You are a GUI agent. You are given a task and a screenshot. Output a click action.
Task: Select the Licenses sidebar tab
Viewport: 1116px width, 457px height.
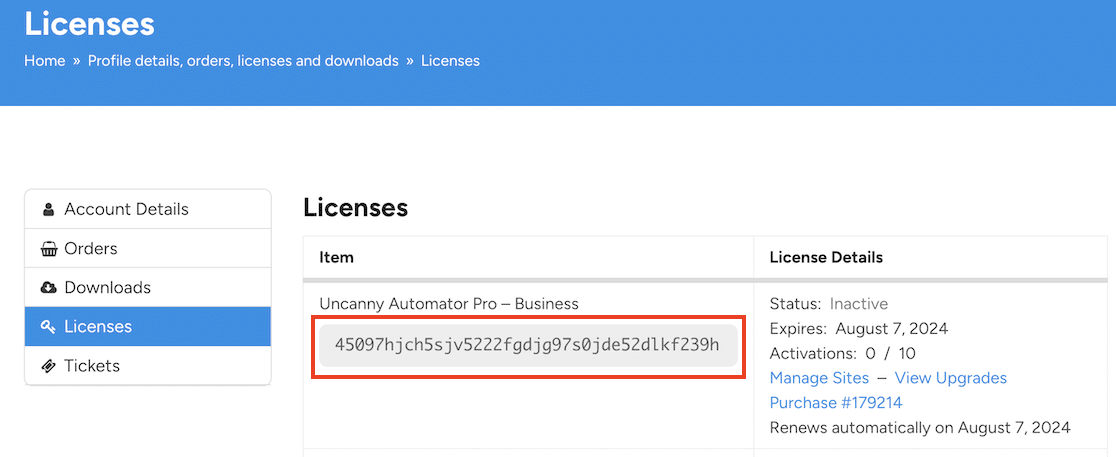(x=98, y=326)
